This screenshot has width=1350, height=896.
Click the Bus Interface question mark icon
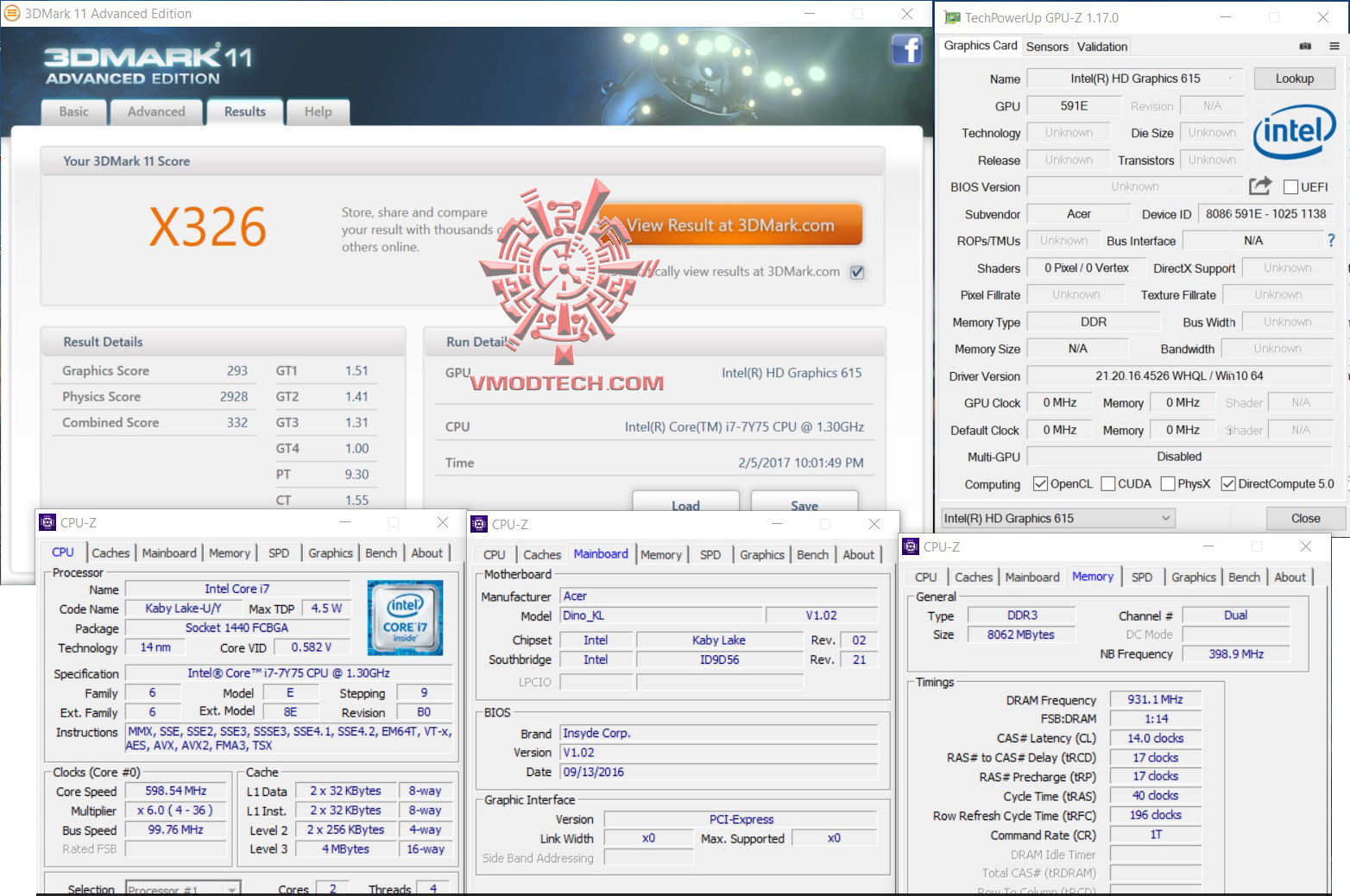coord(1331,240)
